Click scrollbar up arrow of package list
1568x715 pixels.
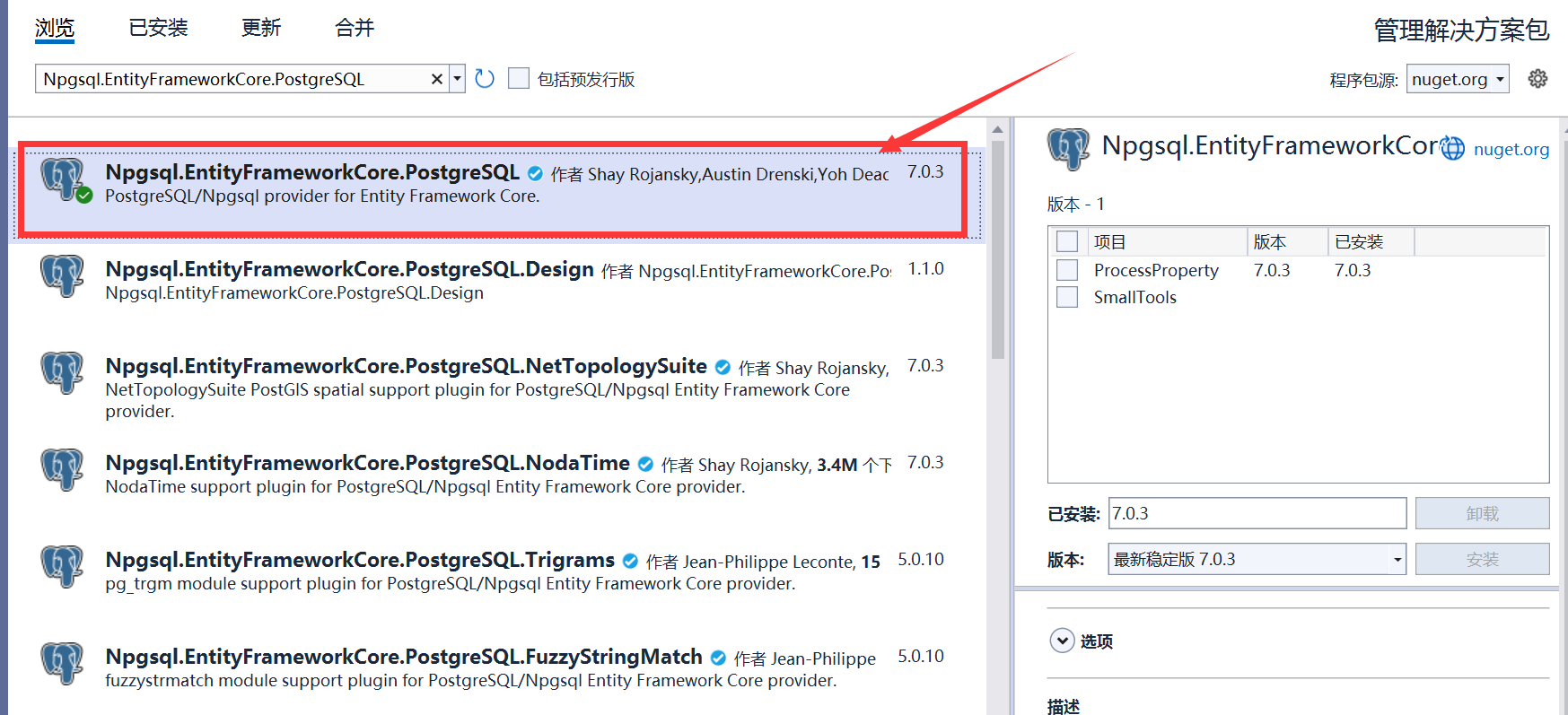[x=997, y=128]
